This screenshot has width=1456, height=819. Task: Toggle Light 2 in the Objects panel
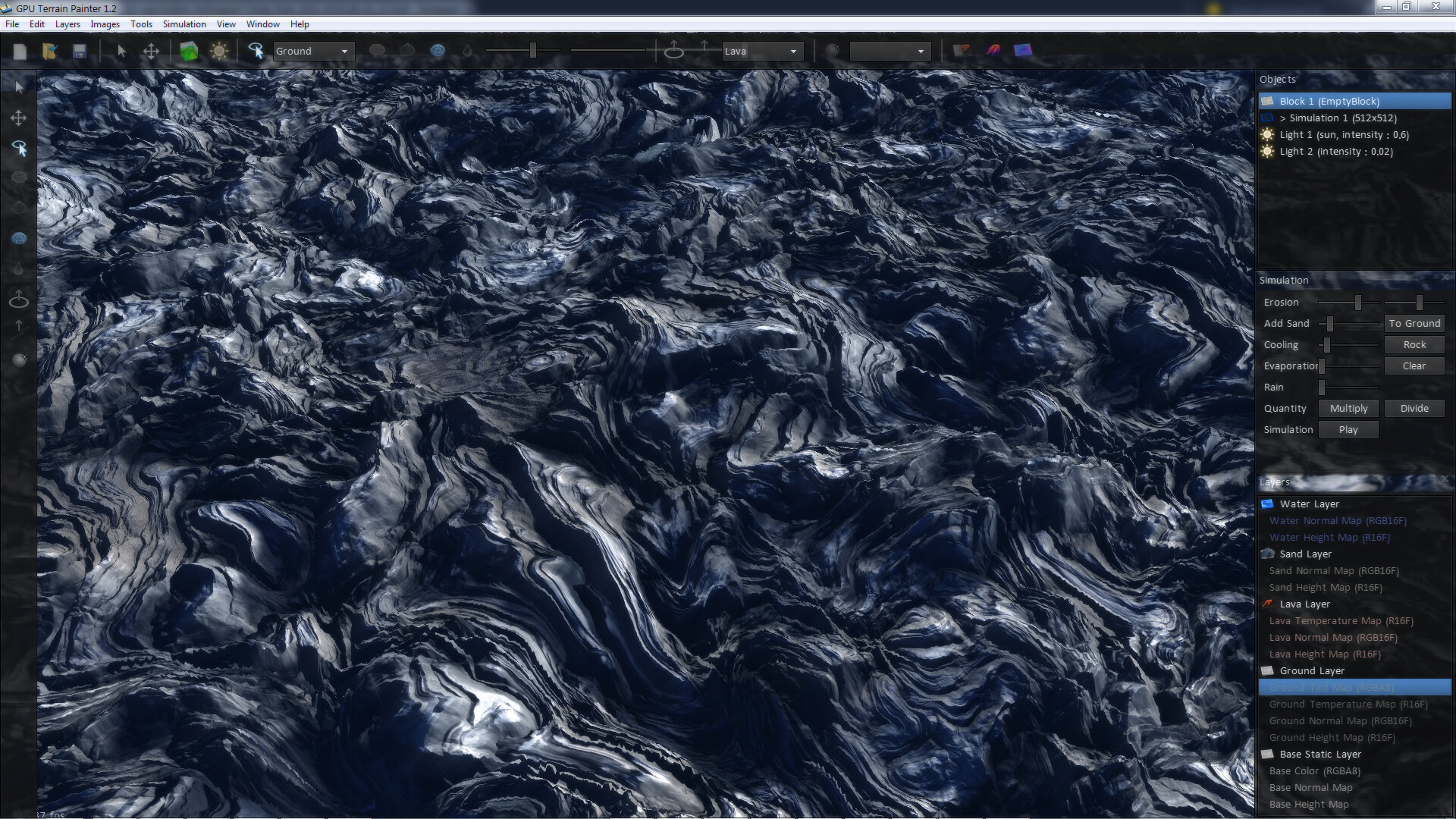pos(1266,151)
